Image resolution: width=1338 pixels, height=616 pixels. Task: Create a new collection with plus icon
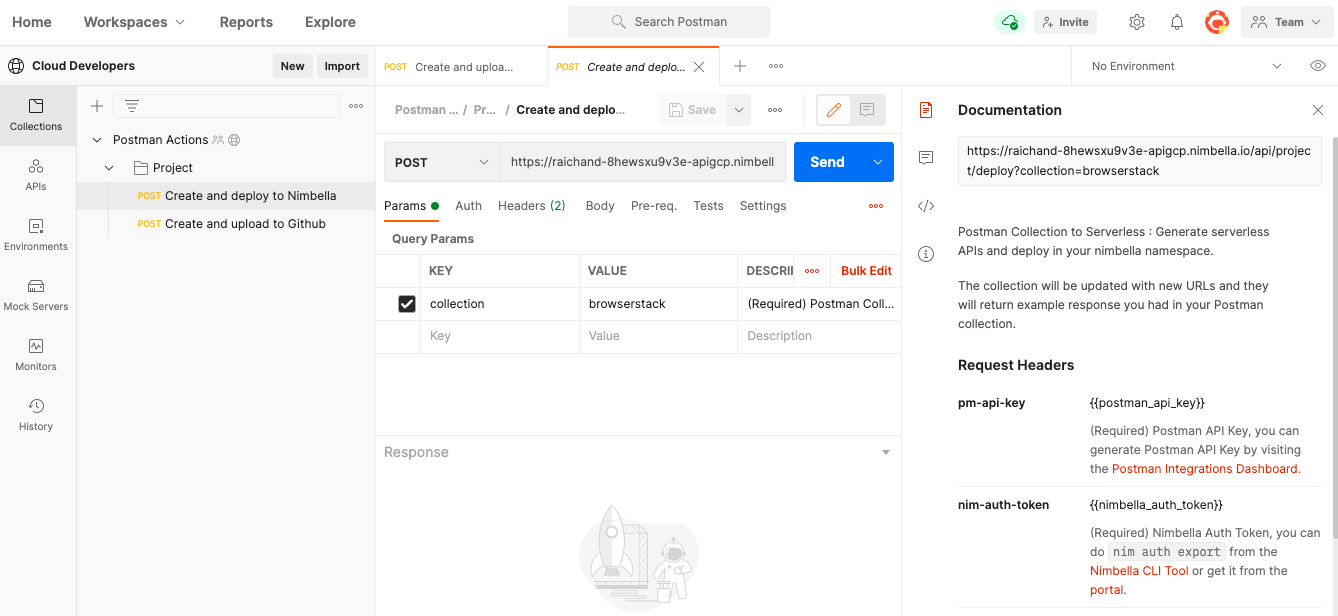click(97, 106)
